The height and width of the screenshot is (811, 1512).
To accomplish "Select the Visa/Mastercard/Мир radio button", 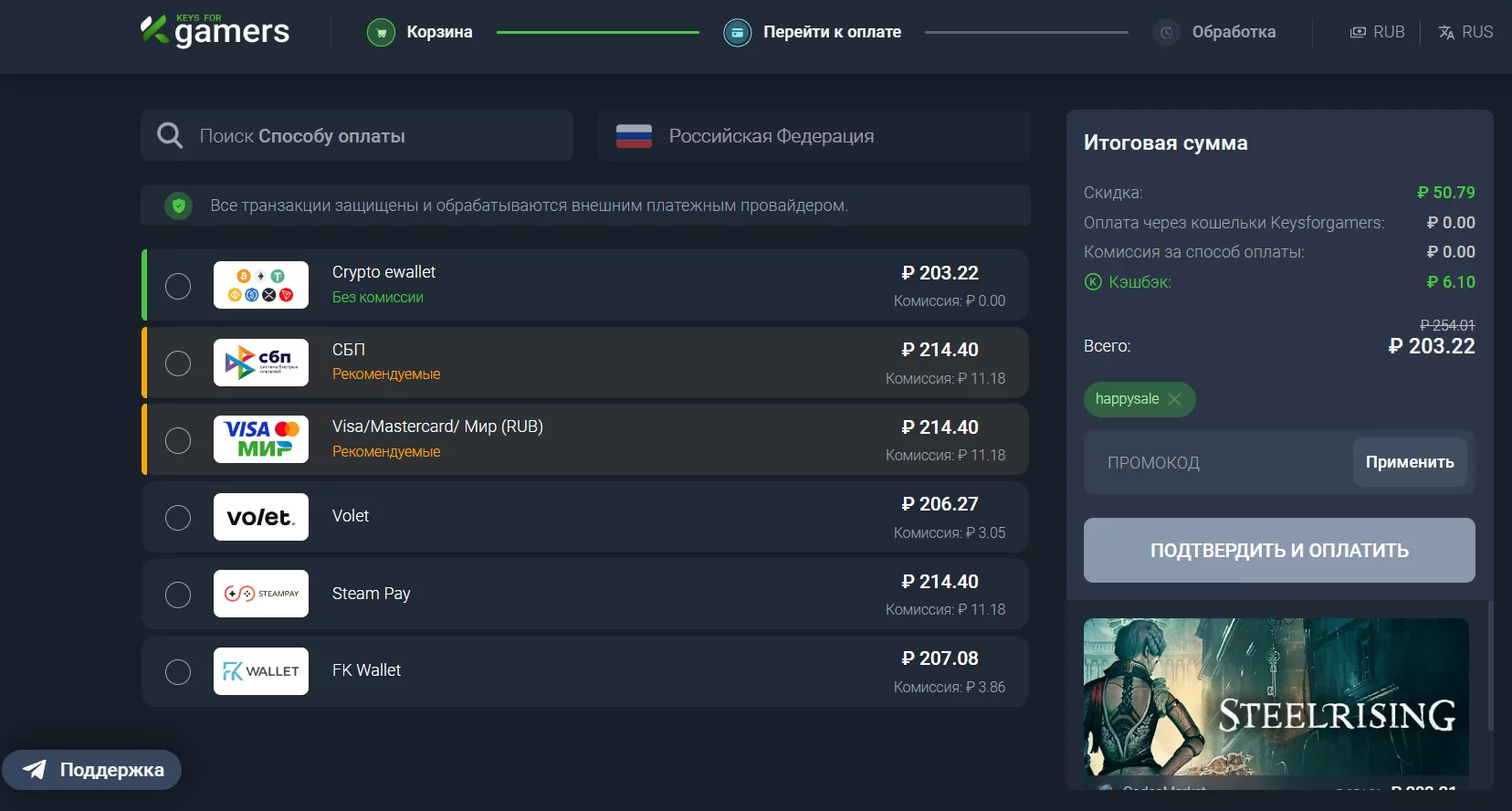I will click(x=178, y=440).
